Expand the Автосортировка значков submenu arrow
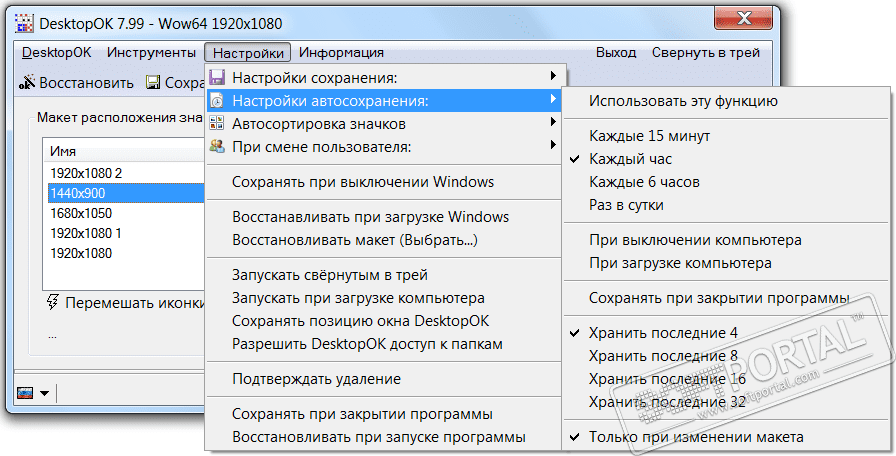Viewport: 896px width, 456px height. coord(553,124)
